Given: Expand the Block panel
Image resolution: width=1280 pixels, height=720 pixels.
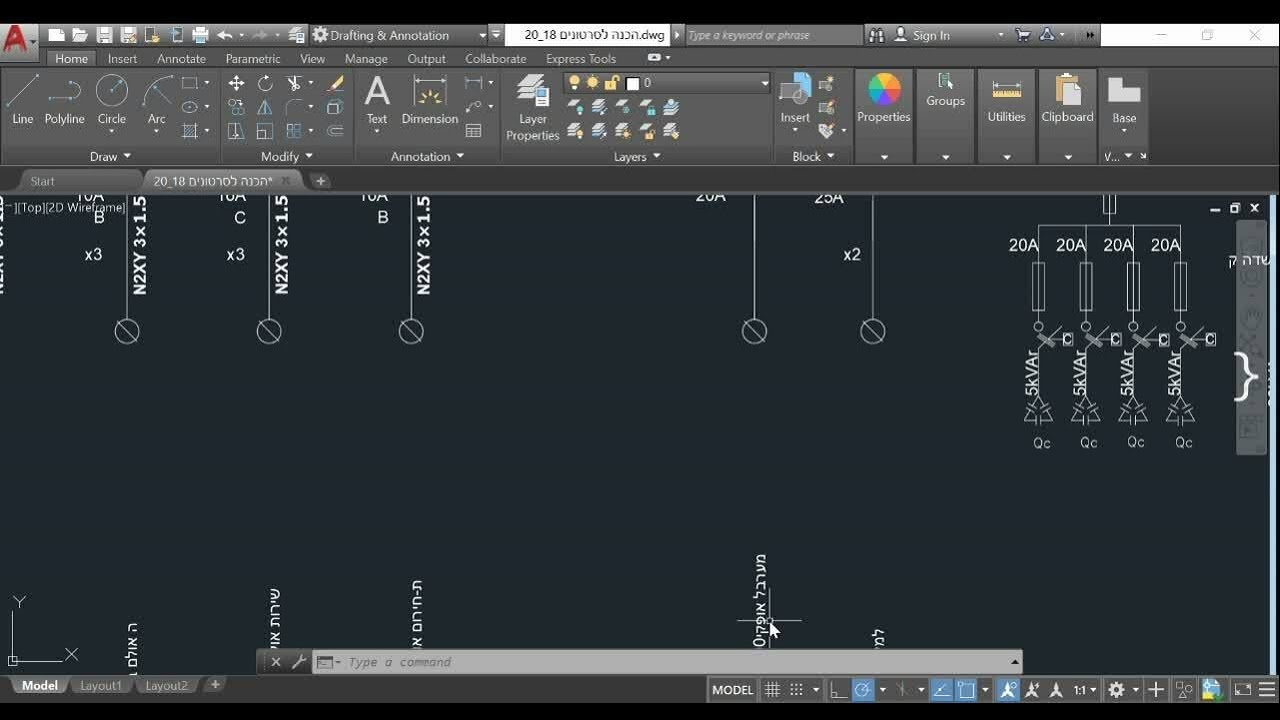Looking at the screenshot, I should (813, 156).
